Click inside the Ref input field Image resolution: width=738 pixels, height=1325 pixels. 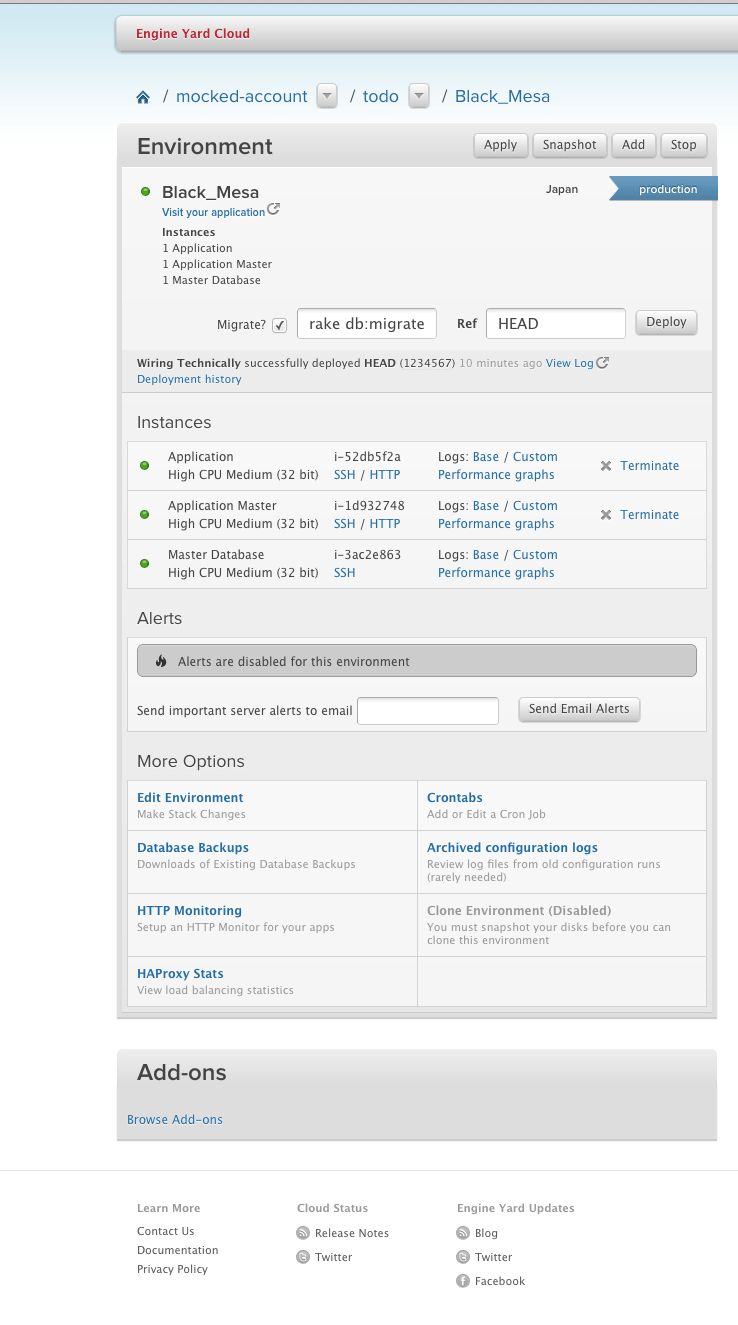[555, 323]
